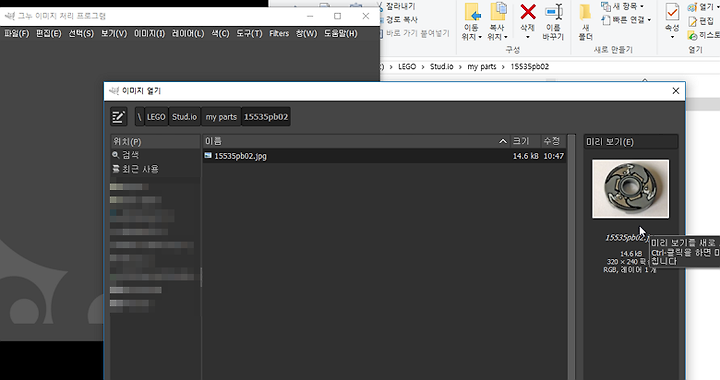This screenshot has height=380, width=720.
Task: Open the 보기(V) menu in GIMP
Action: 114,34
